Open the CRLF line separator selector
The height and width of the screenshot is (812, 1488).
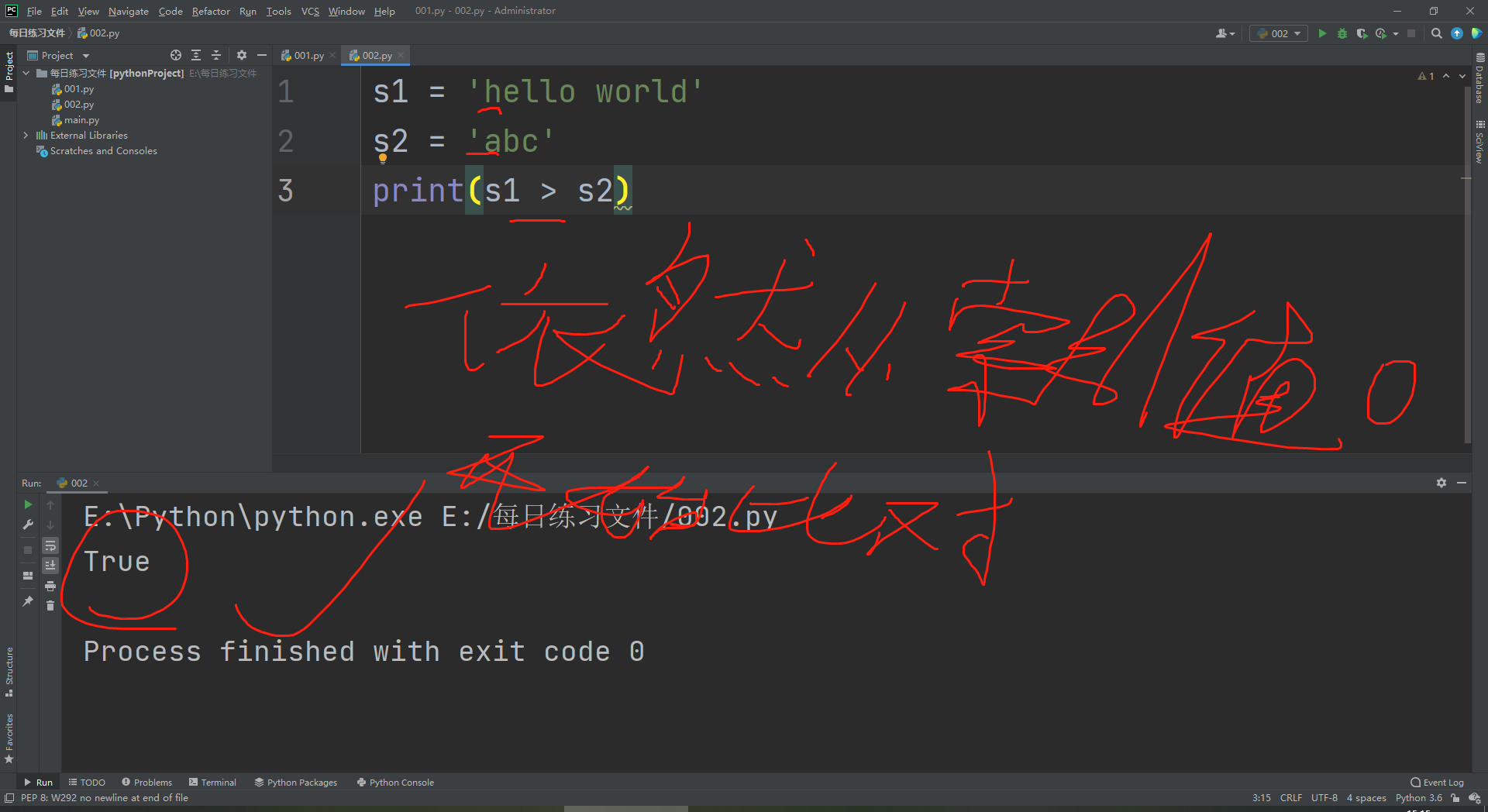[1291, 798]
